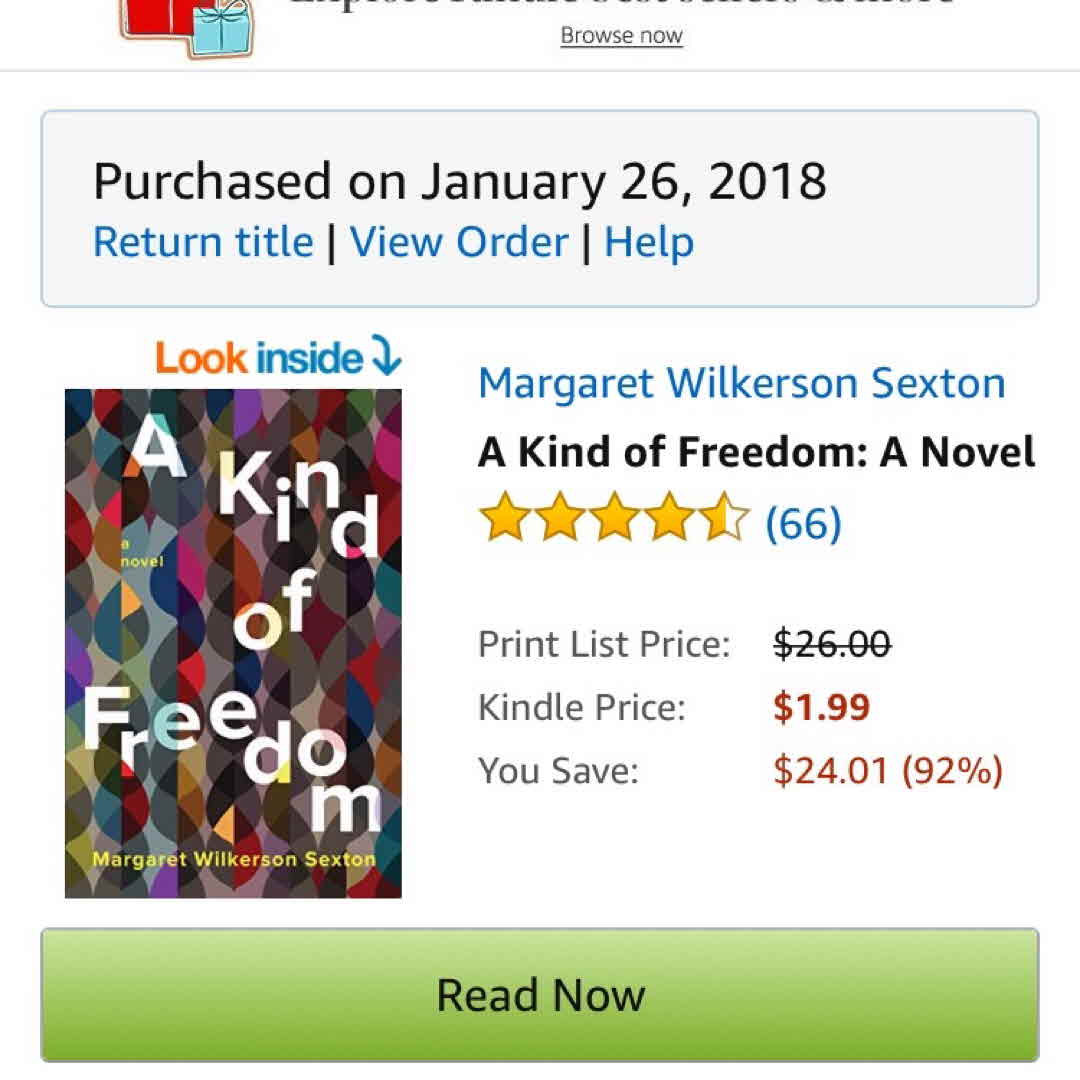Image resolution: width=1080 pixels, height=1080 pixels.
Task: Click the Kindle Price $1.99
Action: click(x=821, y=707)
